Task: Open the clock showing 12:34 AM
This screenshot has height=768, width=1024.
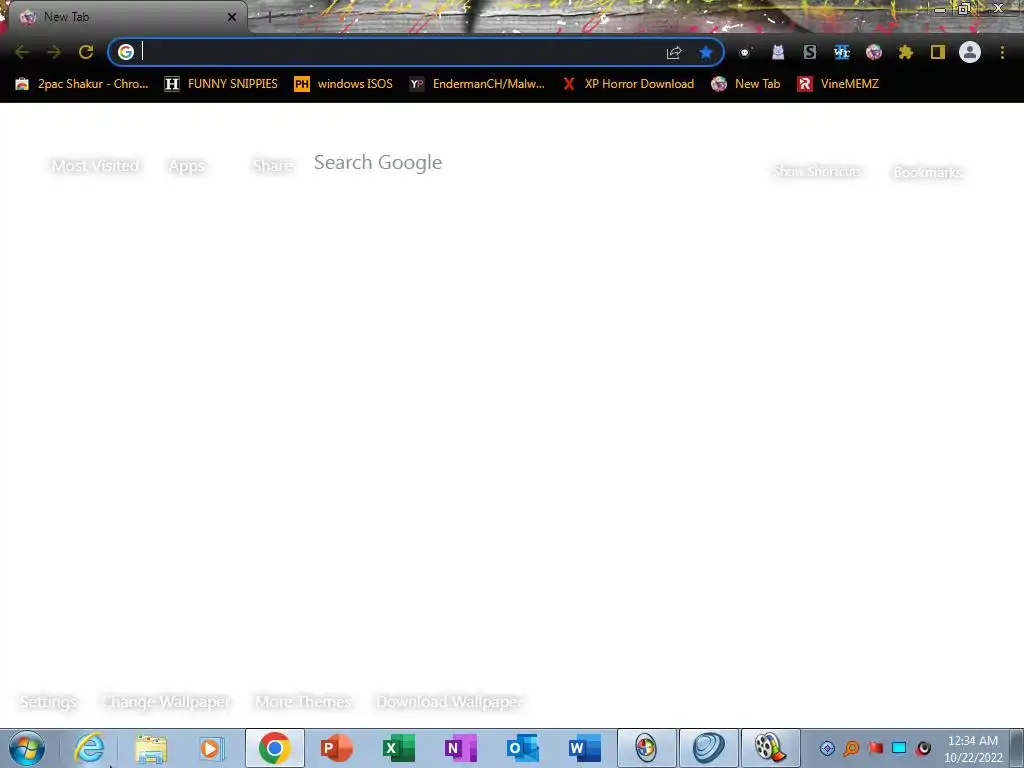Action: pos(973,749)
